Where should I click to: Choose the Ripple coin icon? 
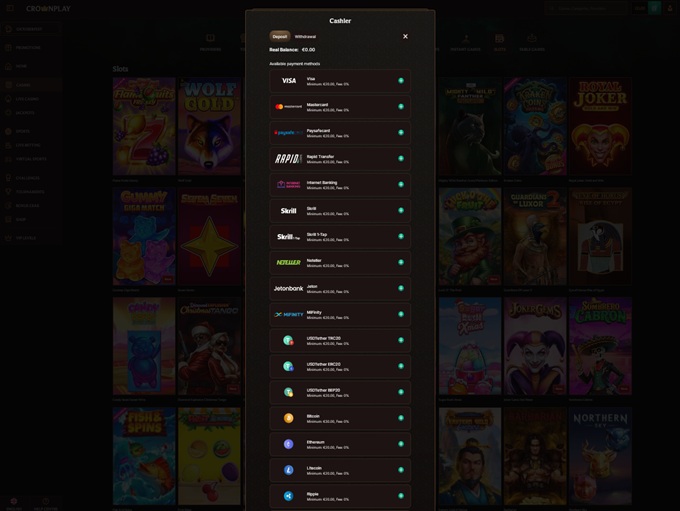click(x=288, y=496)
